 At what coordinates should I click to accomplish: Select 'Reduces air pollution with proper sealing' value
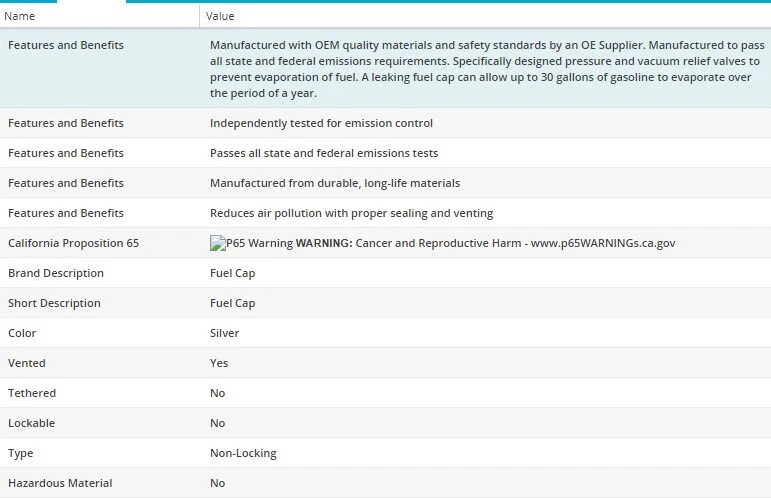click(351, 213)
